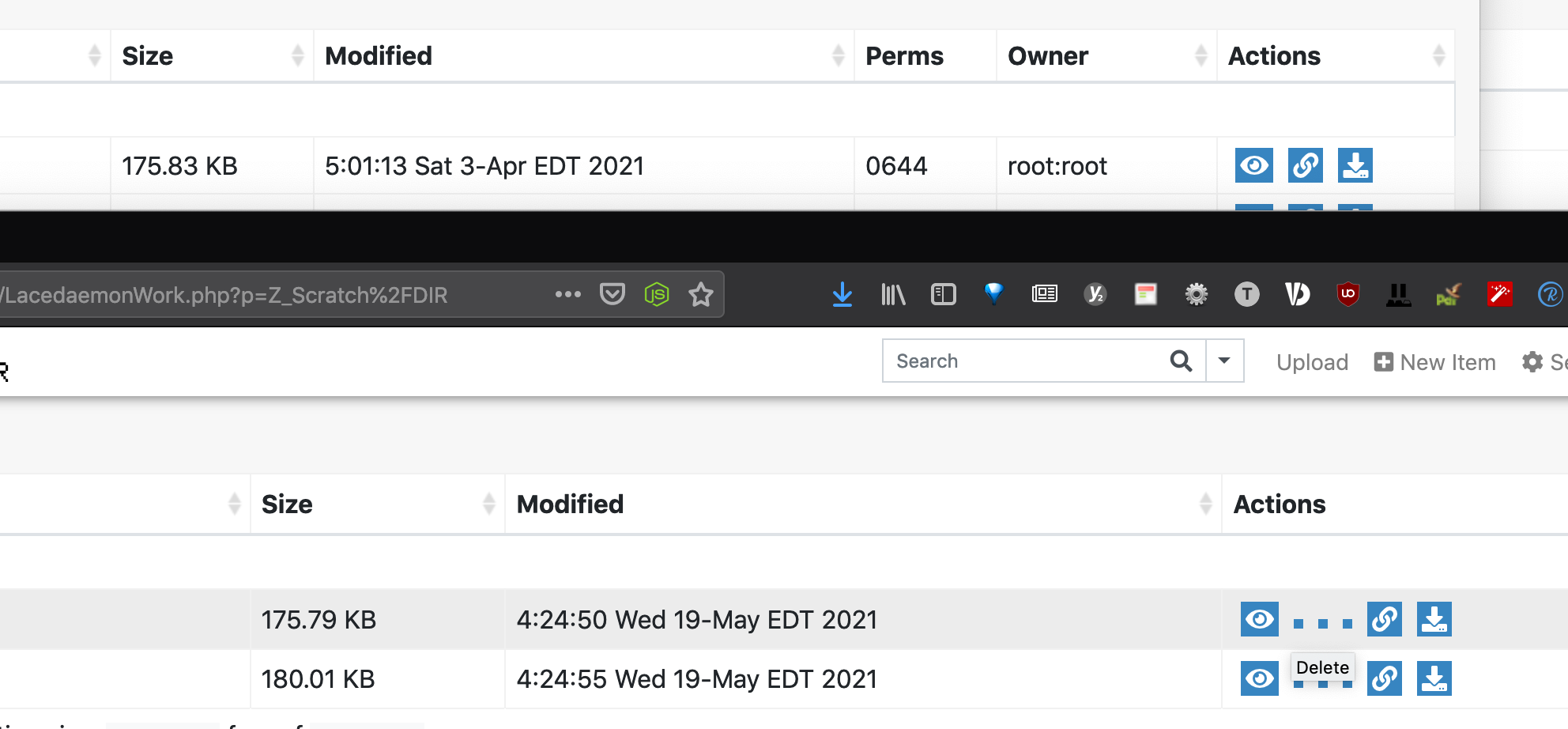Image resolution: width=1568 pixels, height=729 pixels.
Task: Download the file owned by root:root
Action: pos(1355,165)
